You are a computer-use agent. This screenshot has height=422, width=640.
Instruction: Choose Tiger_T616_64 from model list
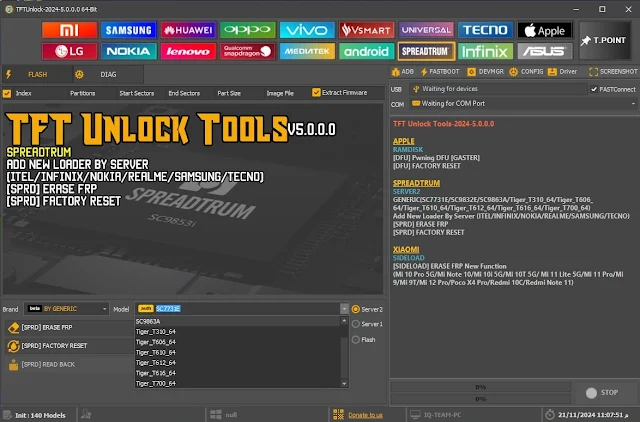coord(238,373)
